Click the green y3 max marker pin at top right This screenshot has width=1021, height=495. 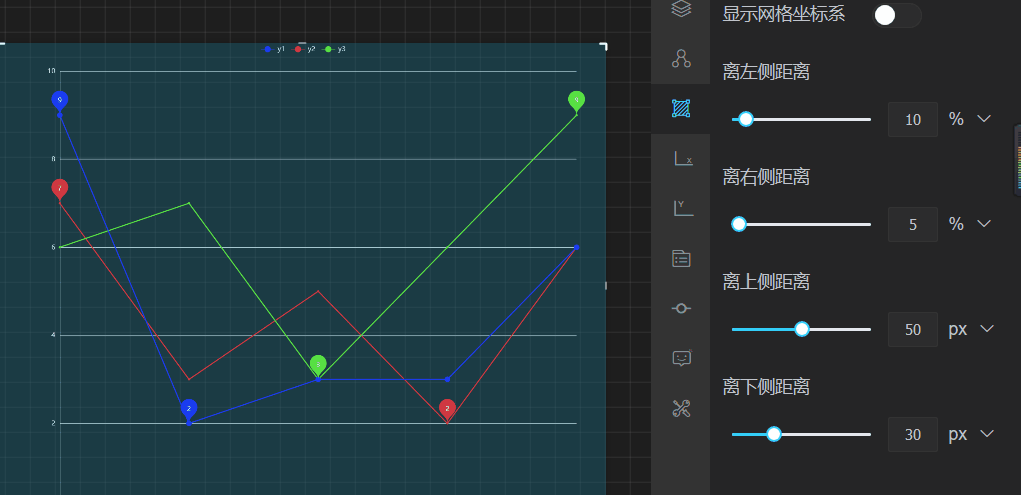[x=576, y=100]
